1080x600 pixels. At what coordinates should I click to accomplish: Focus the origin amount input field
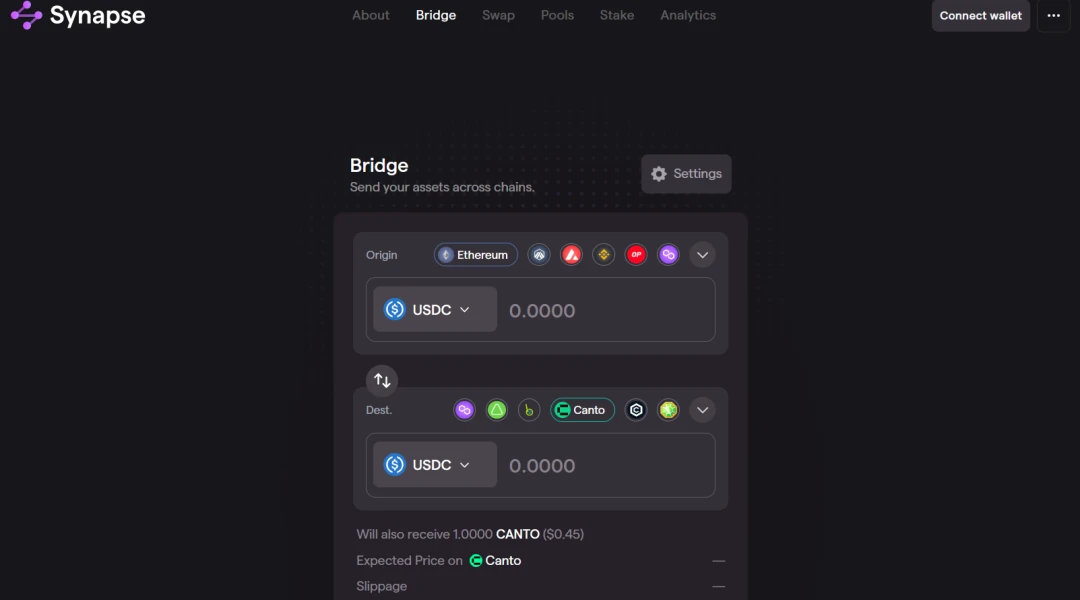(607, 310)
